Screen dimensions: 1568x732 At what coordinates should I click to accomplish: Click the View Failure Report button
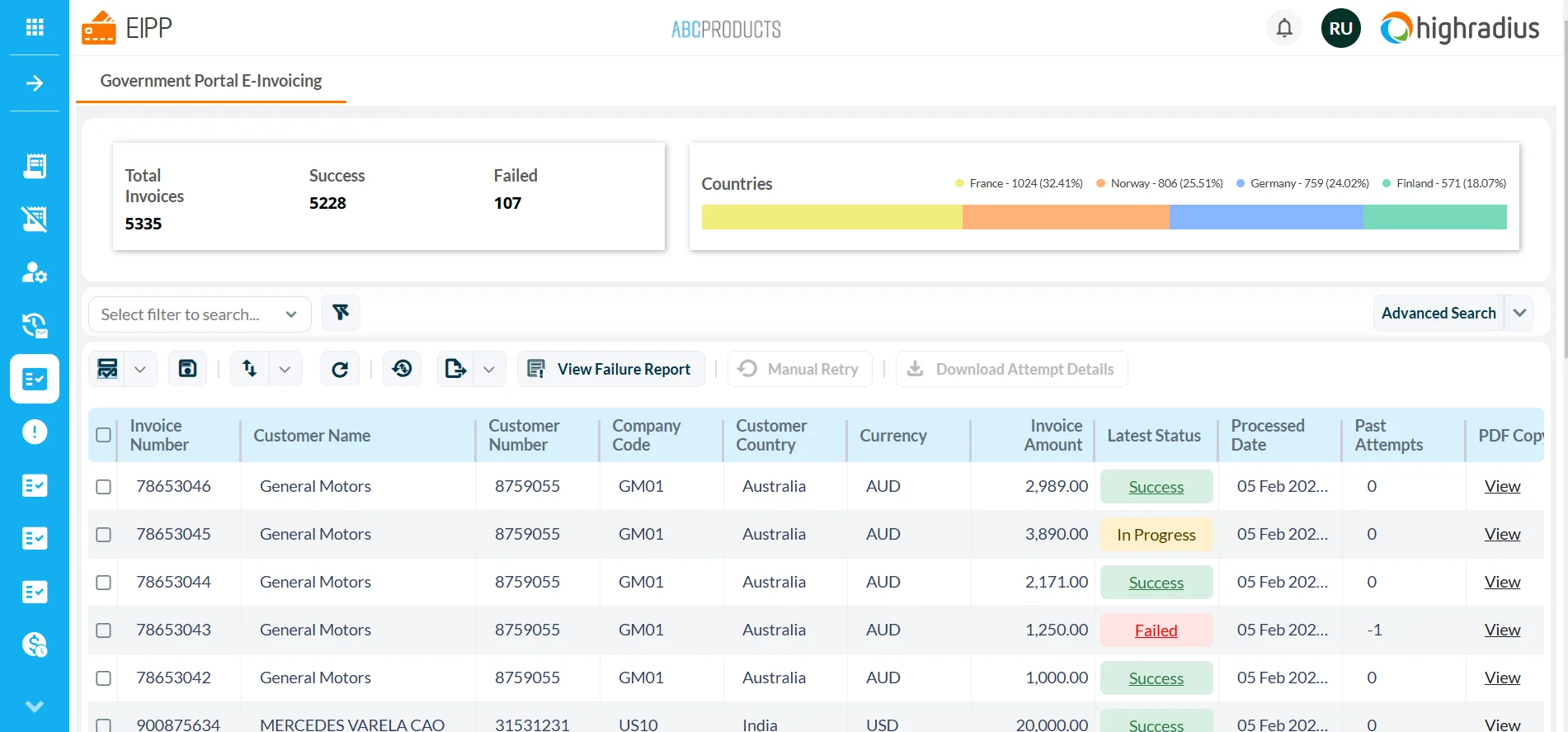pos(611,369)
